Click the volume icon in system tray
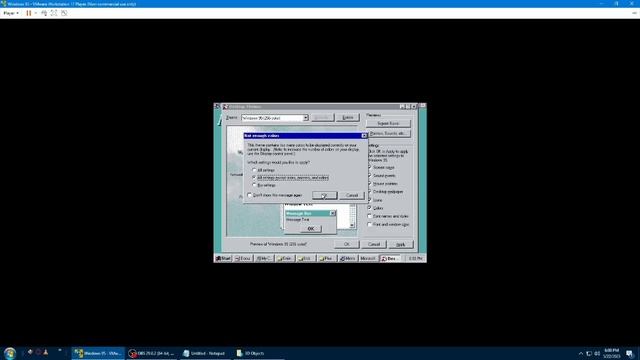 (x=597, y=353)
